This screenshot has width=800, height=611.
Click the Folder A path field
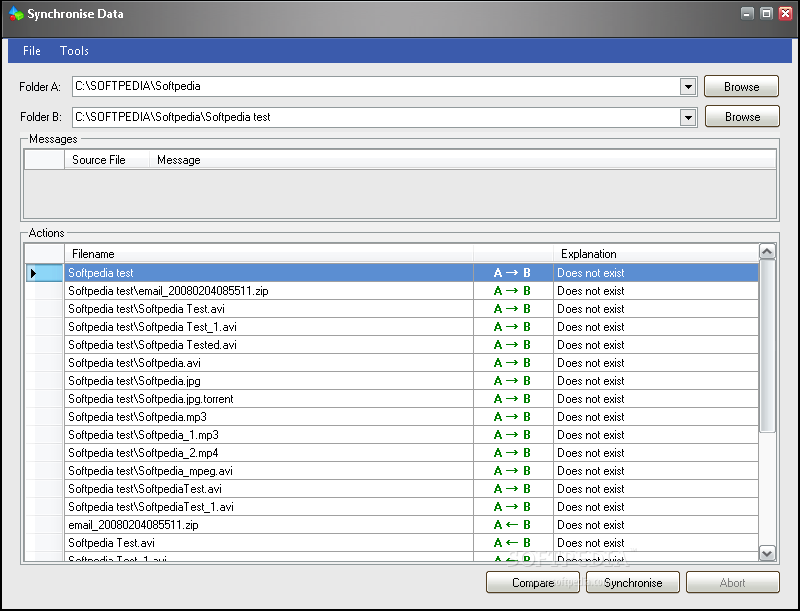coord(376,87)
